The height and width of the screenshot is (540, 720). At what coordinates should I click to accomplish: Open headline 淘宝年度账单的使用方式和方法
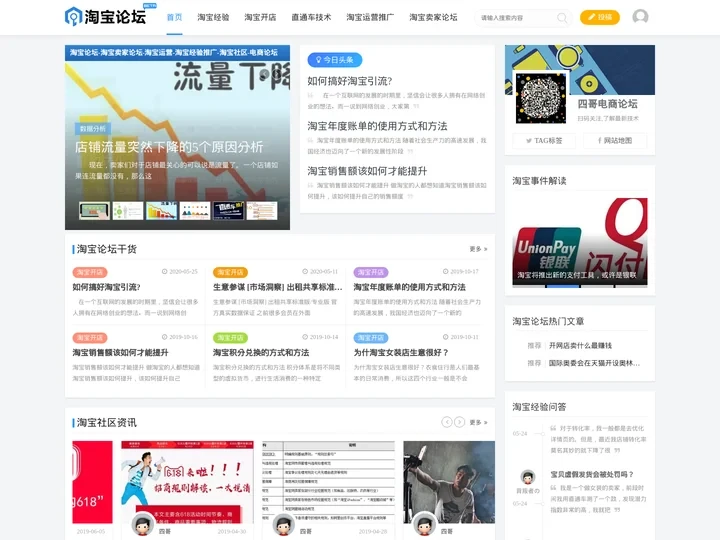(x=377, y=126)
